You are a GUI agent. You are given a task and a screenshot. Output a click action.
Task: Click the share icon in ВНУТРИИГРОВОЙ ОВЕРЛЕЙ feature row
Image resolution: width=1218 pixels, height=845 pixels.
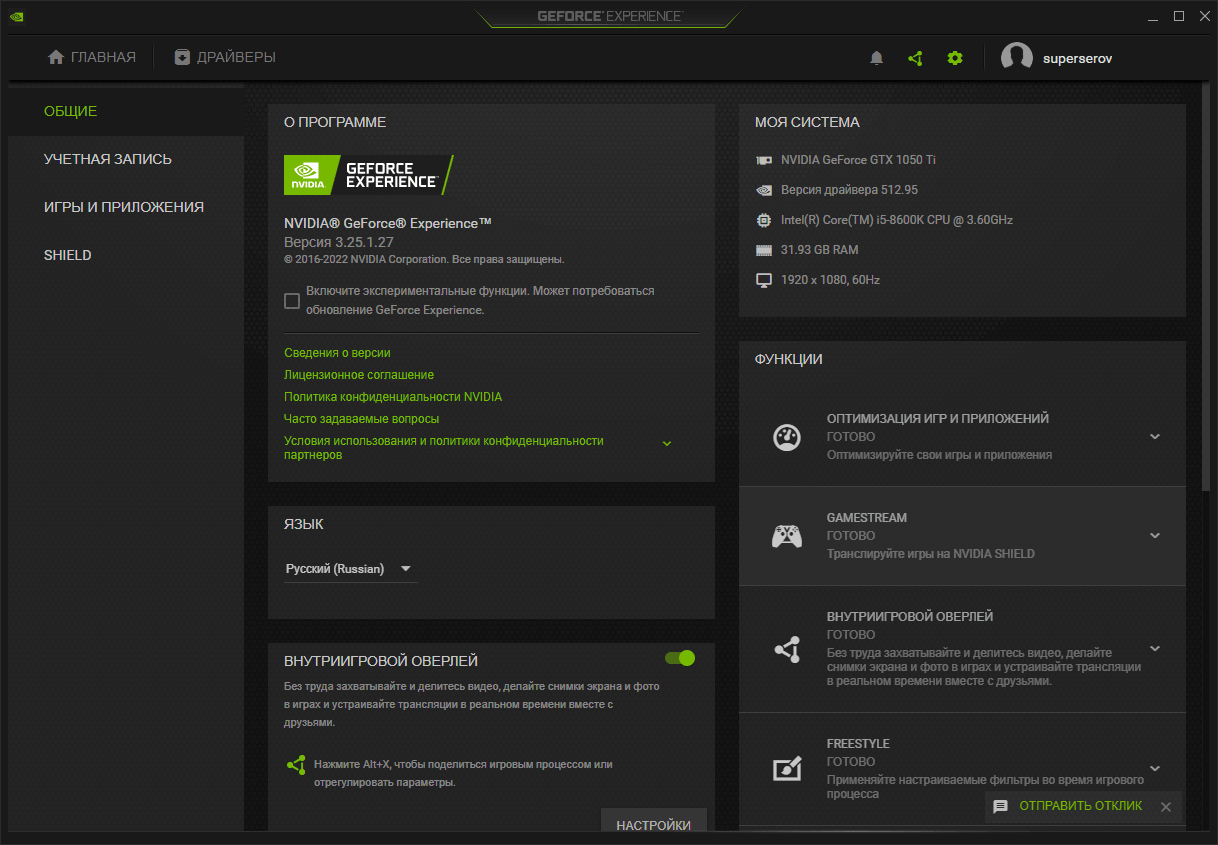pos(787,649)
